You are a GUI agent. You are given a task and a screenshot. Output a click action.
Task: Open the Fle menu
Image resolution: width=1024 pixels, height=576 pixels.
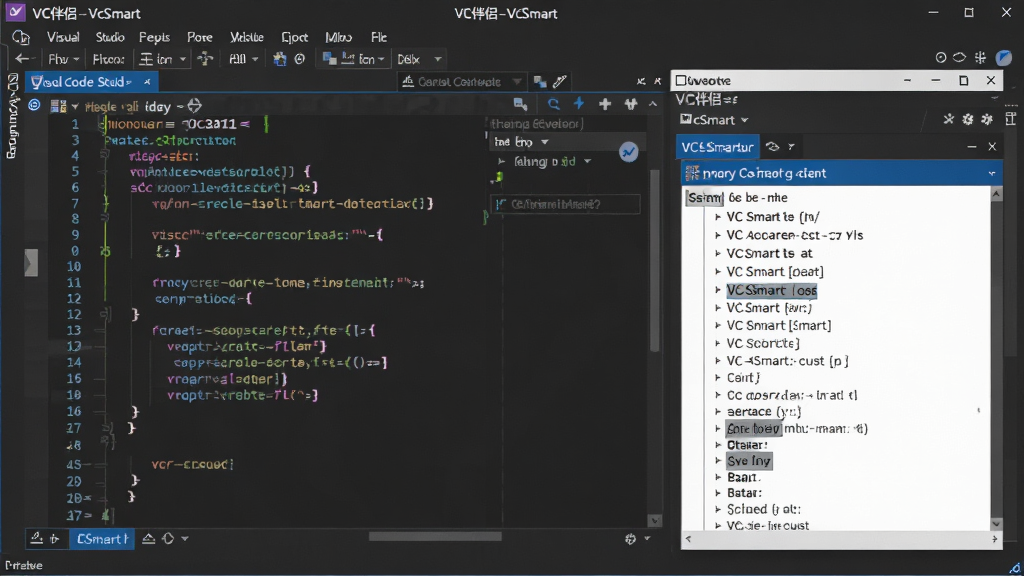point(379,37)
